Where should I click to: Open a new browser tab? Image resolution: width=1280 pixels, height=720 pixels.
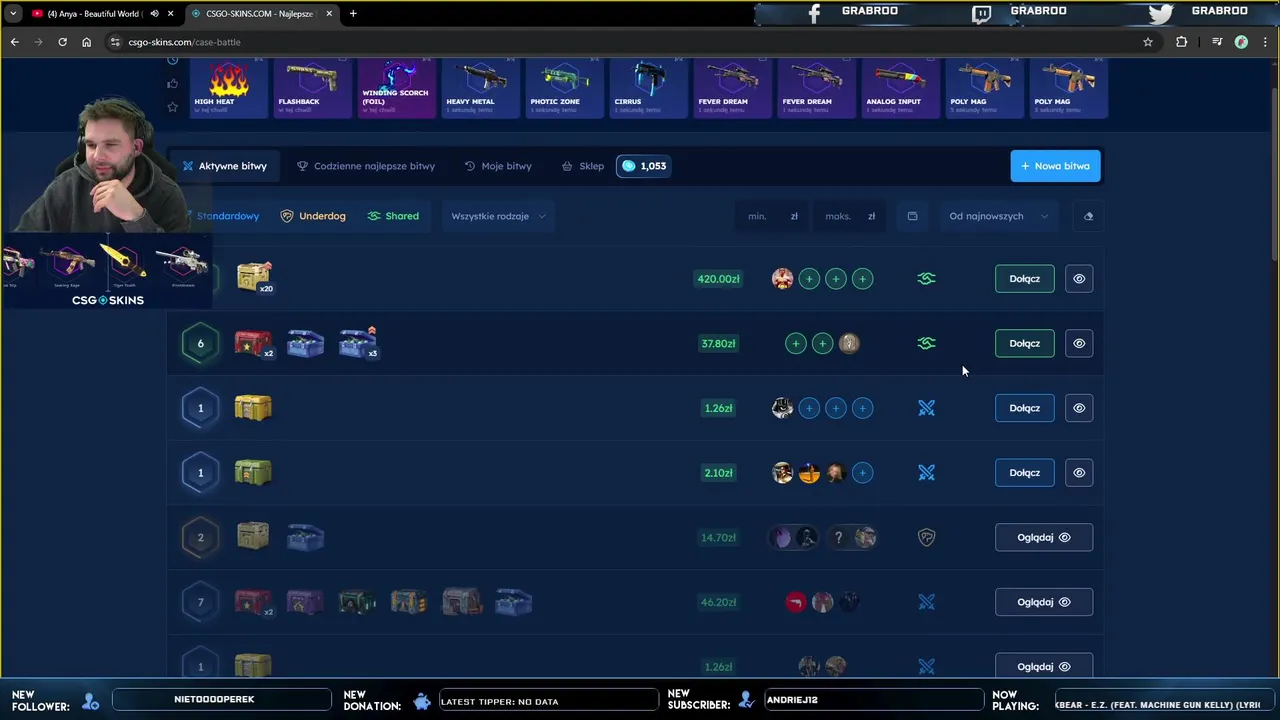[x=353, y=13]
